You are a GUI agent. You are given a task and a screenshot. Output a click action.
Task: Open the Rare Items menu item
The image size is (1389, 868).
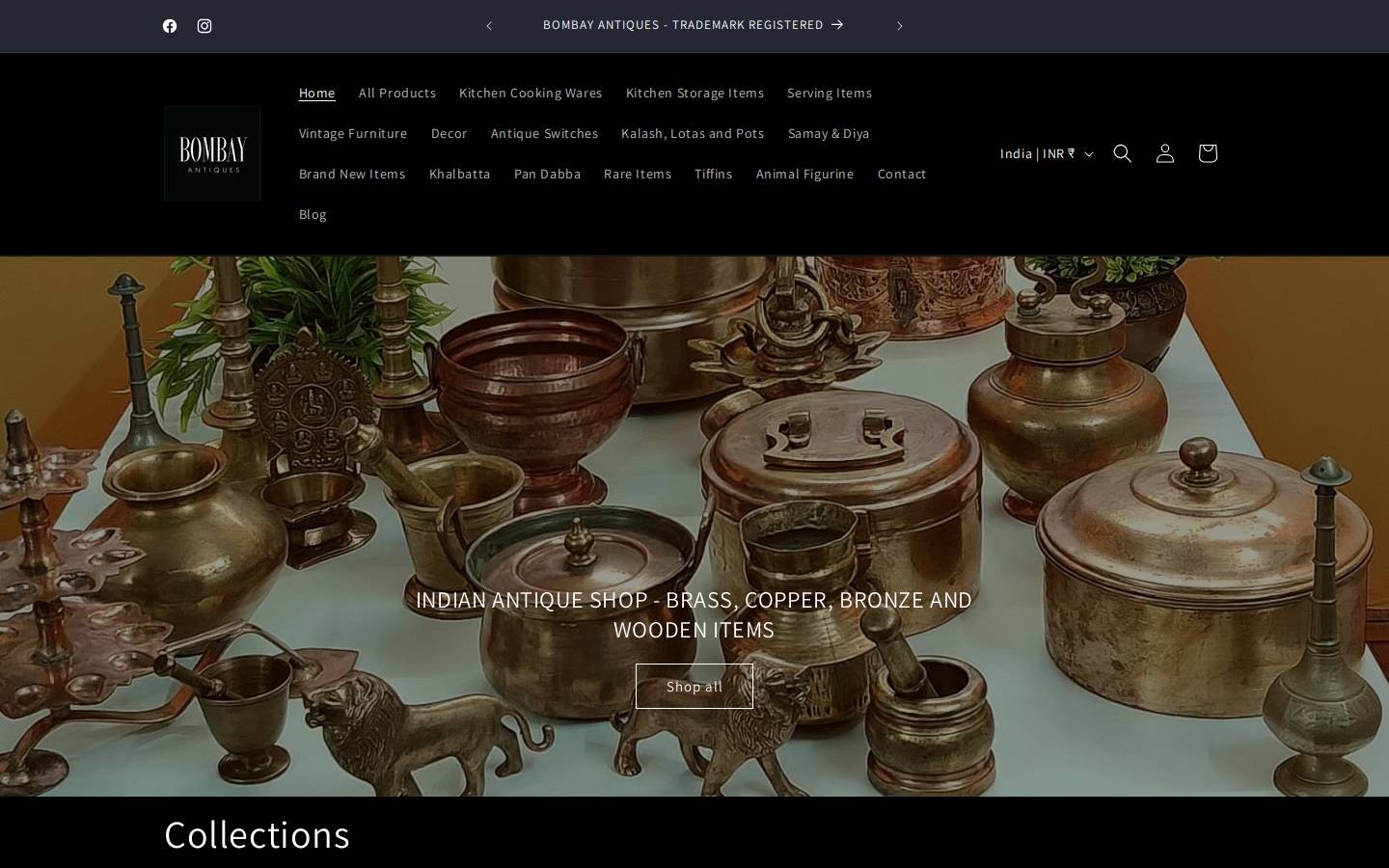click(x=638, y=174)
